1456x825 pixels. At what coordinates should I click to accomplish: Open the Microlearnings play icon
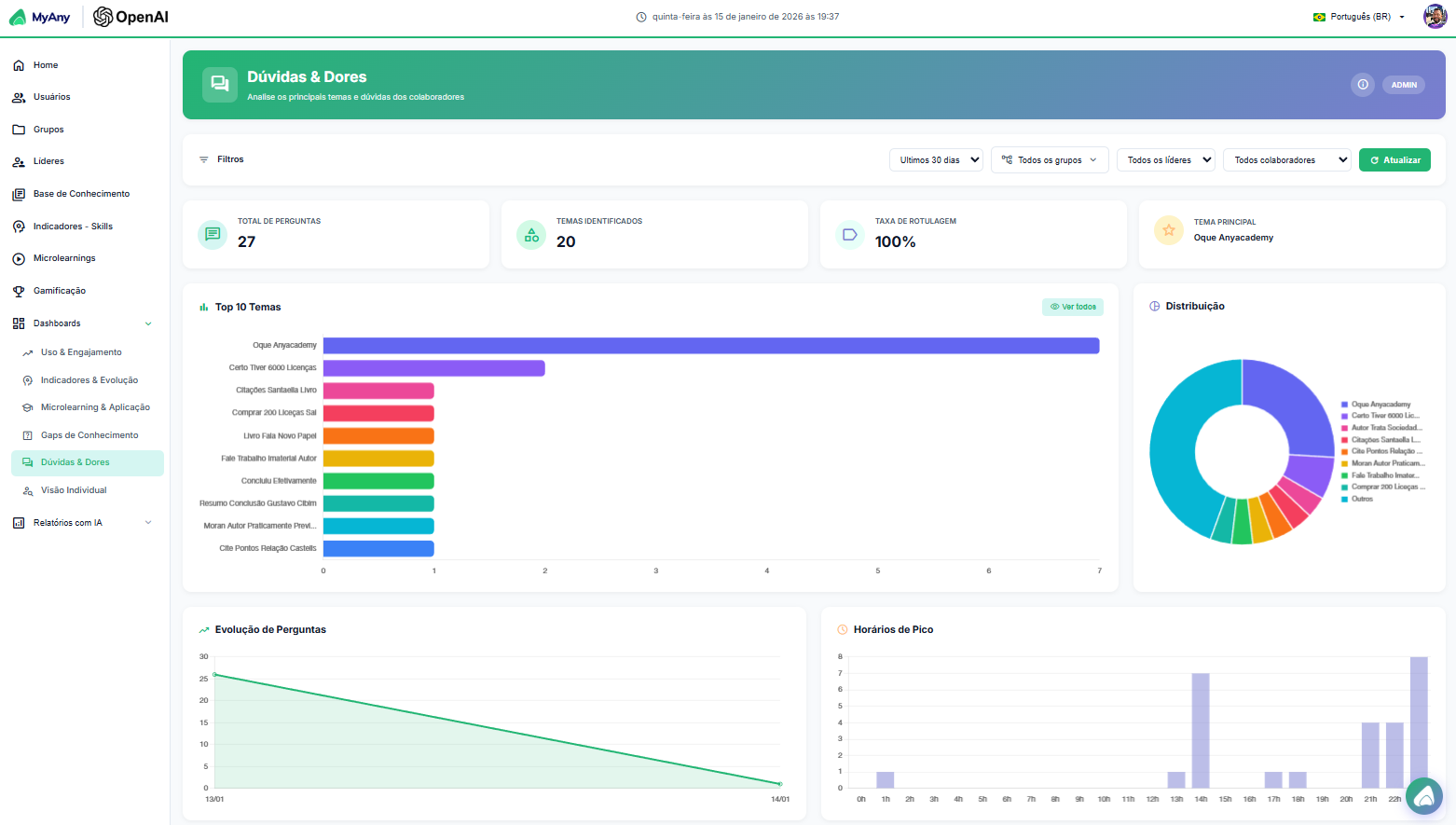17,258
